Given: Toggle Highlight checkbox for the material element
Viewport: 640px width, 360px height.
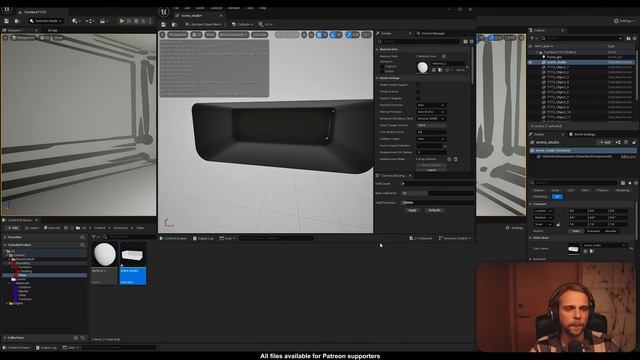Looking at the screenshot, I should coord(382,66).
